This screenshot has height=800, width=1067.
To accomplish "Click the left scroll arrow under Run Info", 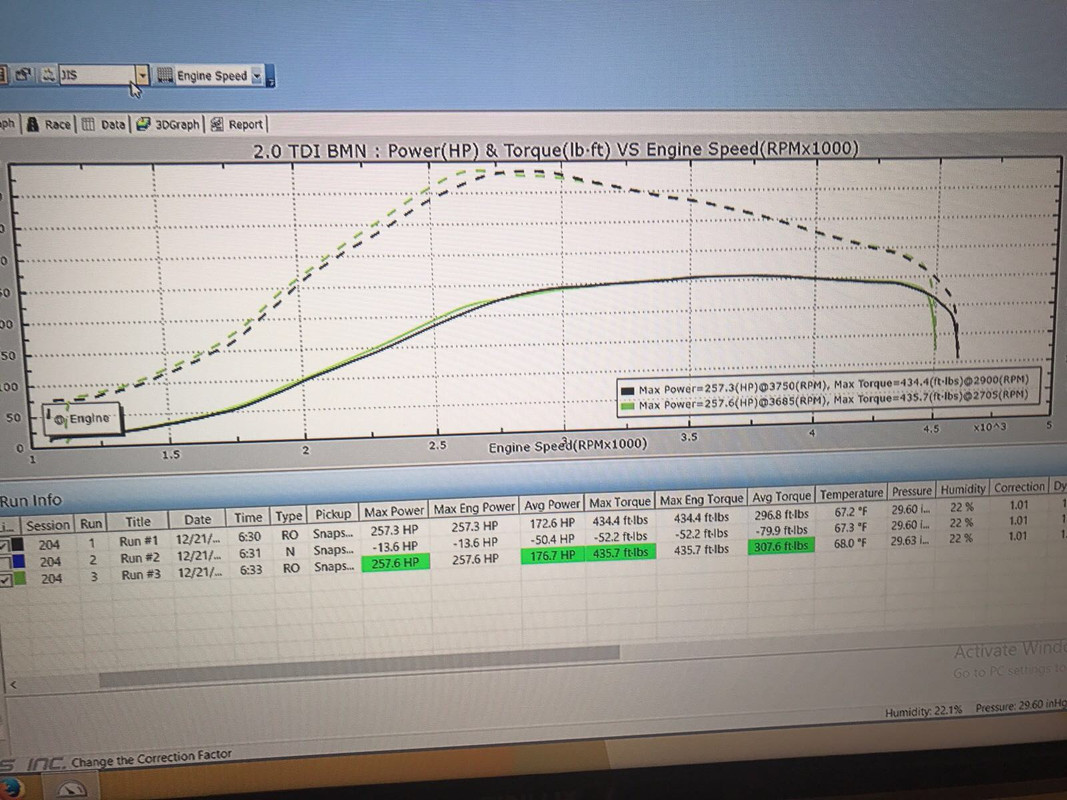I will pos(13,684).
